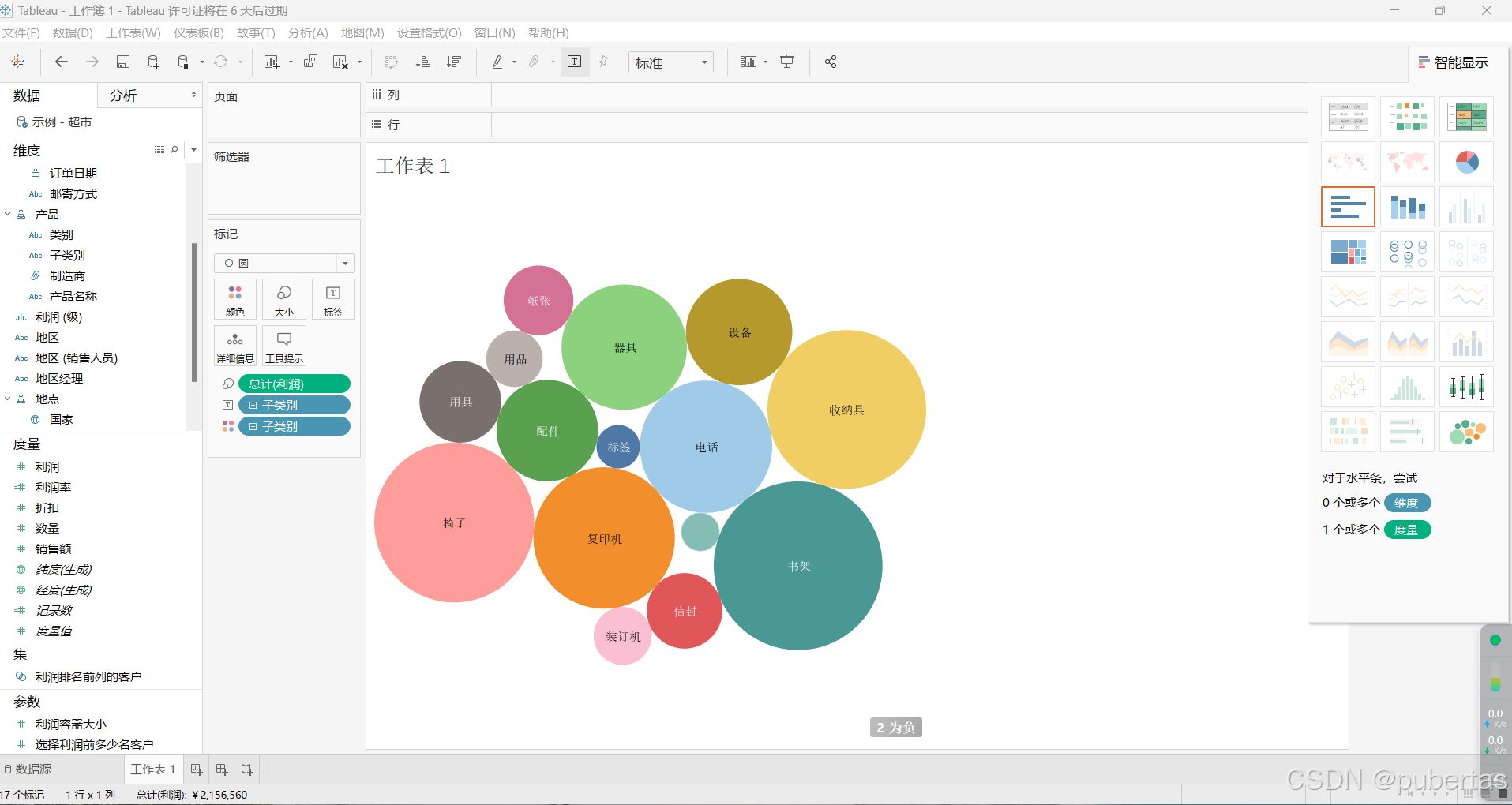This screenshot has height=805, width=1512.
Task: Click the dimensions search icon
Action: tap(174, 149)
